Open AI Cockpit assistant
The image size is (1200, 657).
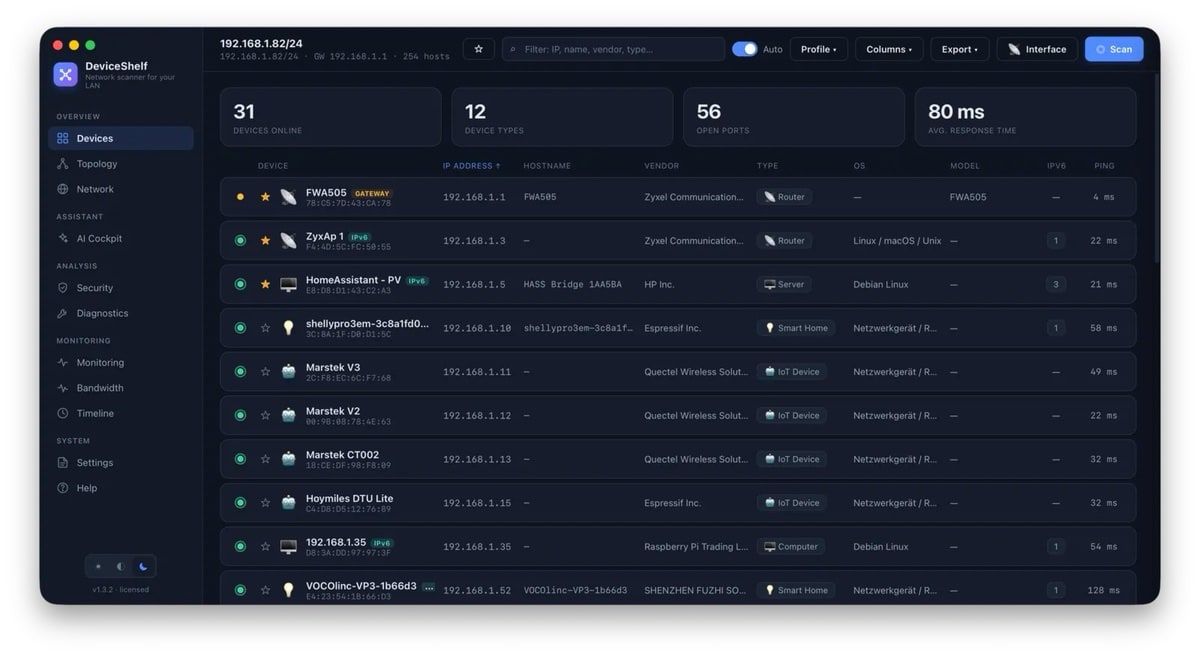click(120, 238)
